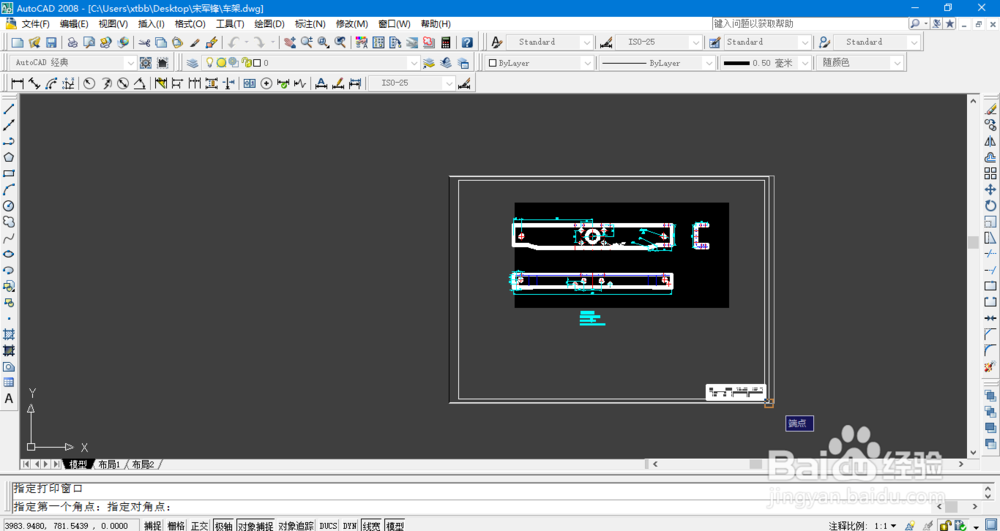Toggle 栅格 grid display
This screenshot has width=1000, height=531.
(176, 526)
